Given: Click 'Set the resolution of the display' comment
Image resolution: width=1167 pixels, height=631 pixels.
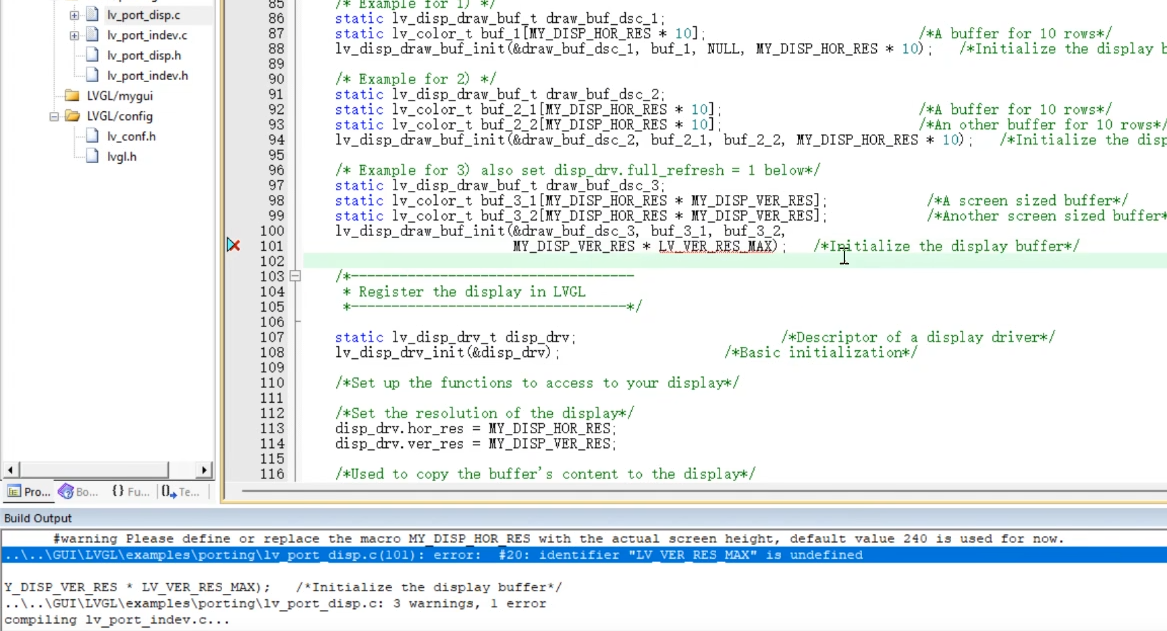Looking at the screenshot, I should tap(485, 413).
